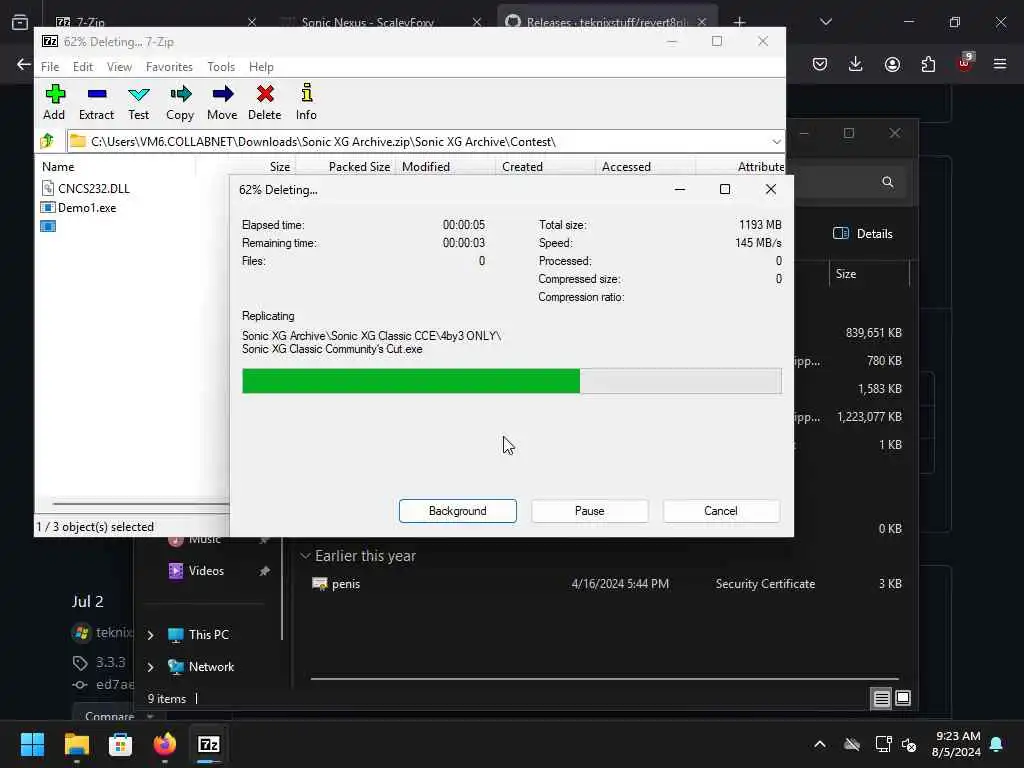Switch to the Sonic Nexus tab
The width and height of the screenshot is (1024, 768).
pos(368,22)
